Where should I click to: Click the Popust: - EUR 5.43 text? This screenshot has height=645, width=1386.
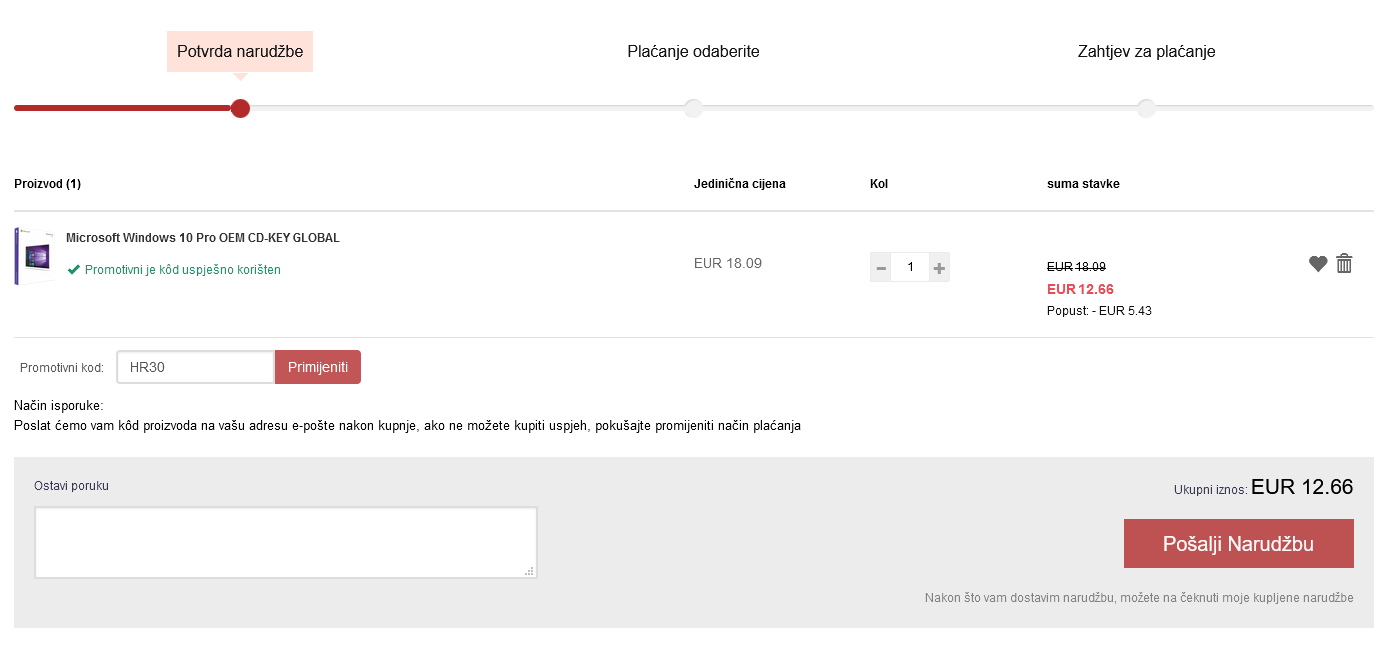[x=1099, y=311]
